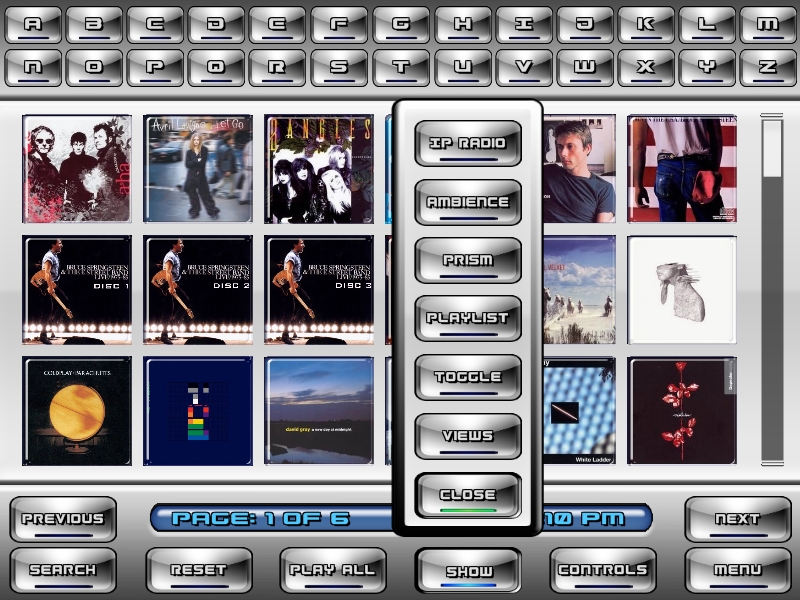Choose the letter M button

pos(768,24)
